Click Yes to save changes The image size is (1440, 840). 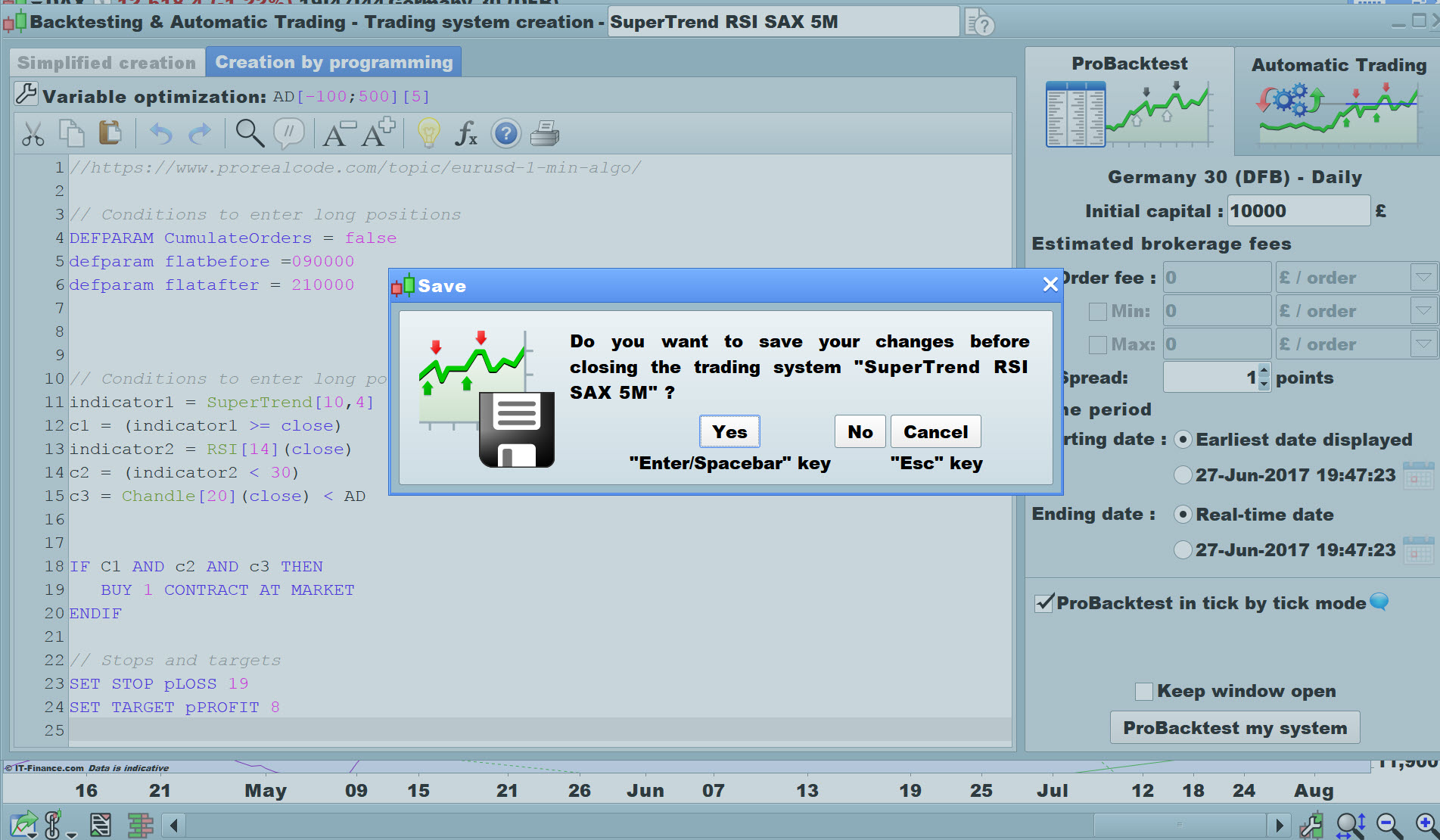[729, 431]
